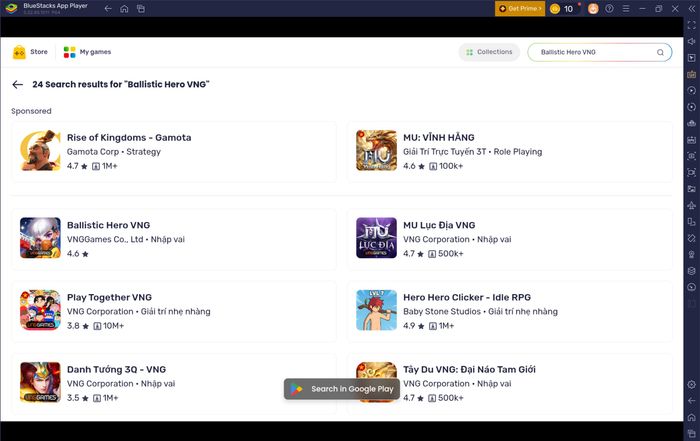
Task: Click 'Giải Trí Trực Tuyến 3T' developer text
Action: click(x=445, y=152)
